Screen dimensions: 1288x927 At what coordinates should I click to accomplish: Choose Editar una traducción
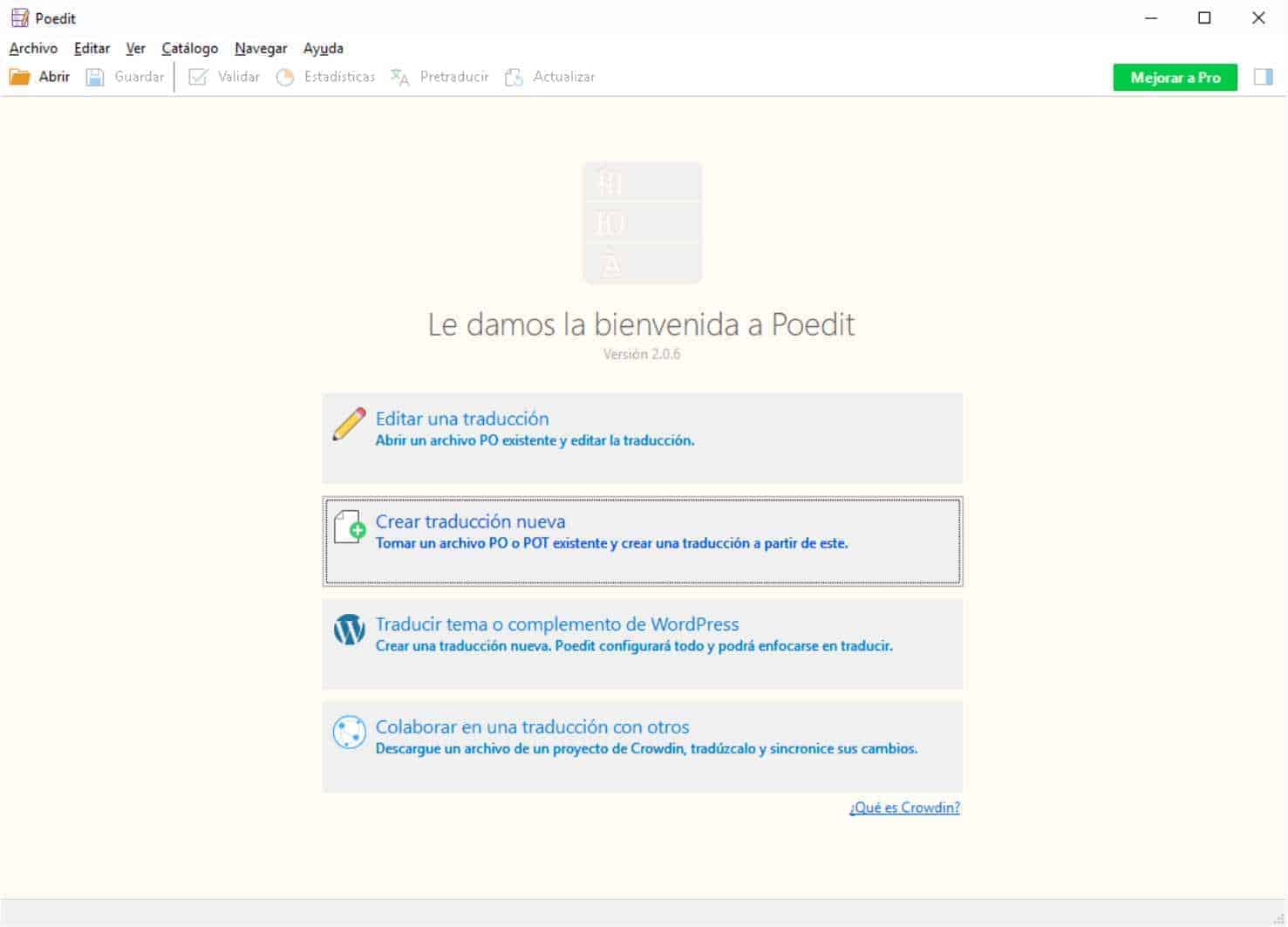point(642,438)
